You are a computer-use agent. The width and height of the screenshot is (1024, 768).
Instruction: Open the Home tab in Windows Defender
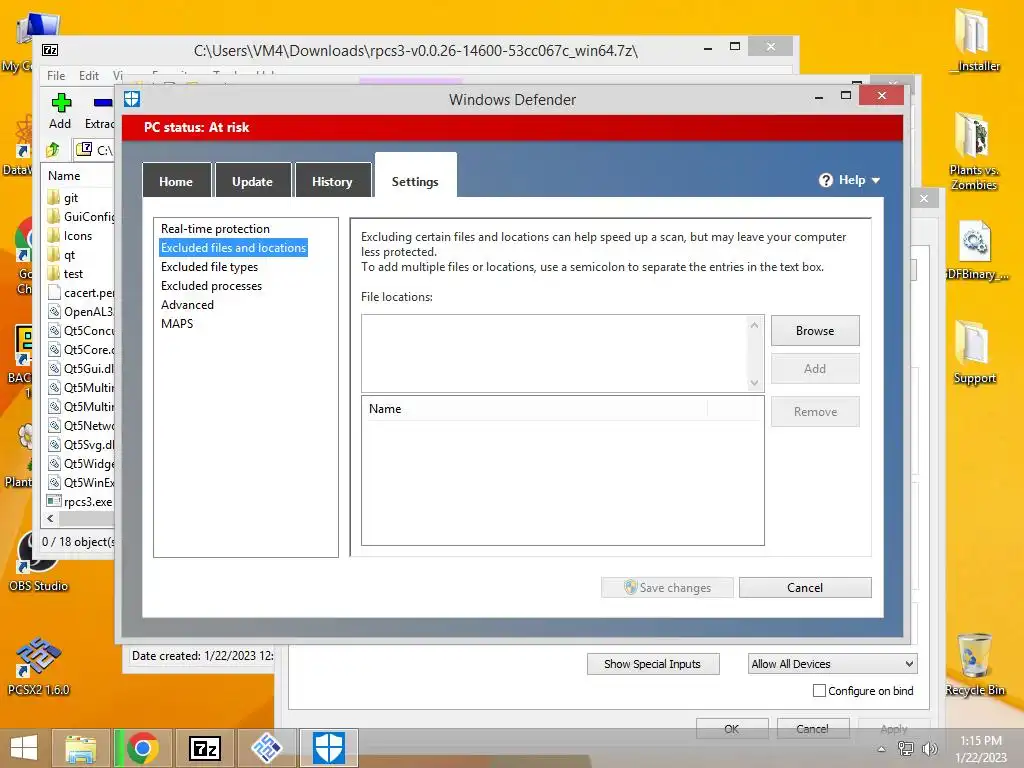coord(176,181)
